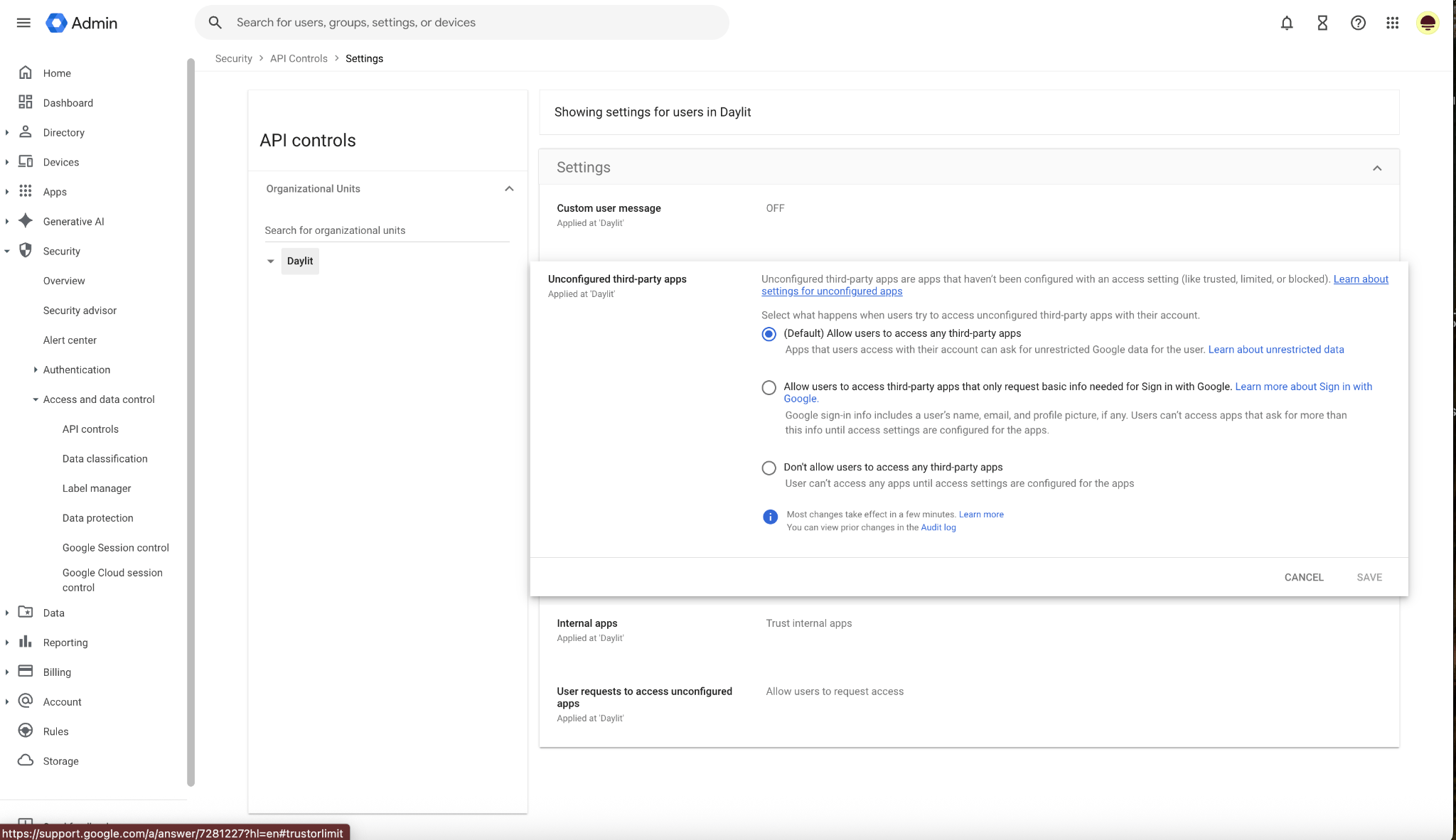The width and height of the screenshot is (1456, 840).
Task: Collapse the Organizational Units panel
Action: 509,188
